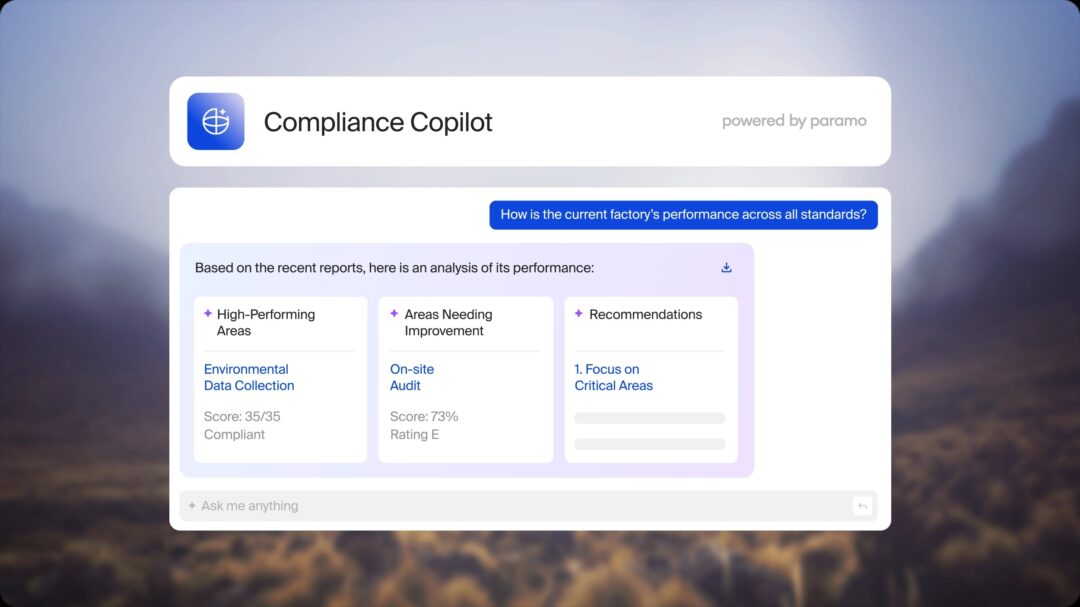Click the Areas Needing Improvement card heading
Image resolution: width=1080 pixels, height=607 pixels.
point(448,322)
